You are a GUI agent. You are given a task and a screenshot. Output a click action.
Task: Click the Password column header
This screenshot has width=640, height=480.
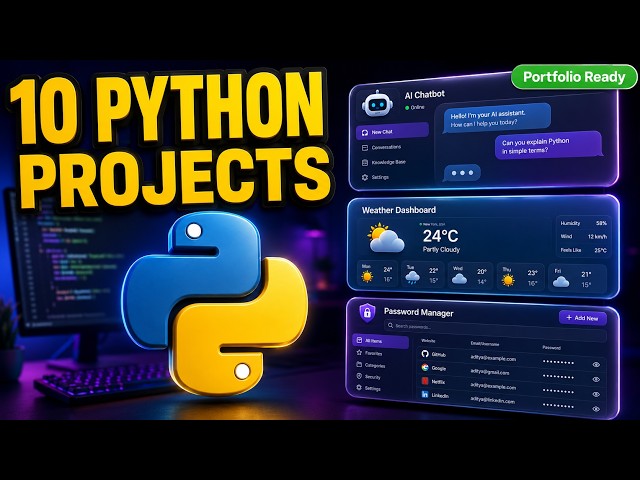[x=551, y=347]
